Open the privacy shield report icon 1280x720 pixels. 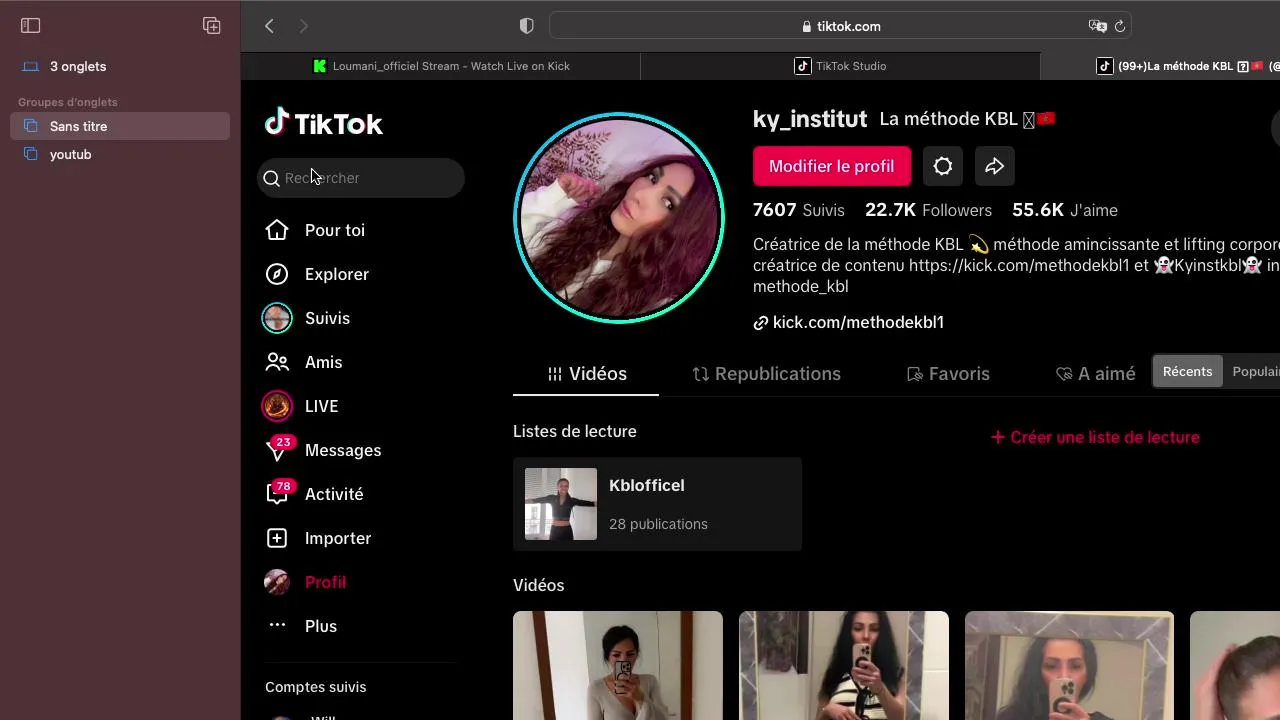[x=527, y=26]
